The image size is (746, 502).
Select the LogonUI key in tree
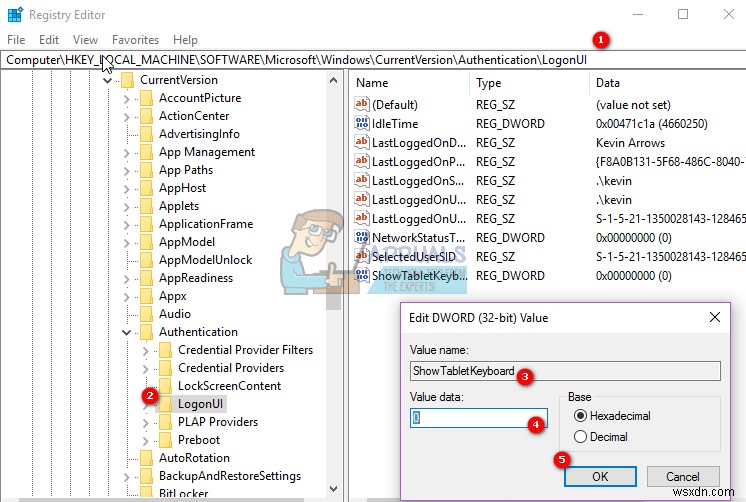pyautogui.click(x=200, y=404)
